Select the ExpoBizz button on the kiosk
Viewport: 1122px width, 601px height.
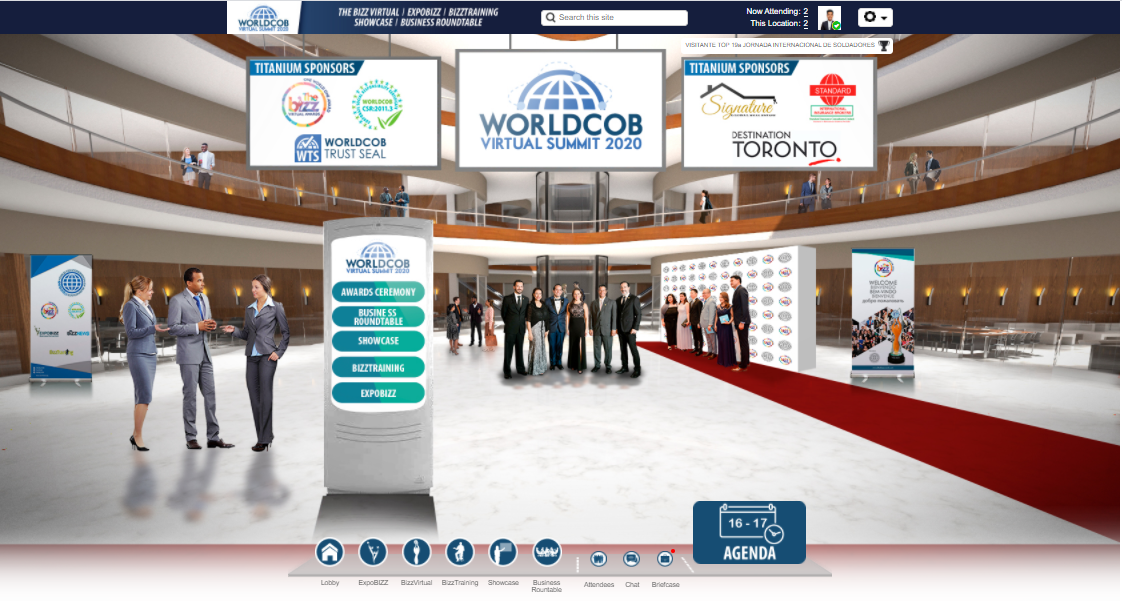(x=378, y=393)
